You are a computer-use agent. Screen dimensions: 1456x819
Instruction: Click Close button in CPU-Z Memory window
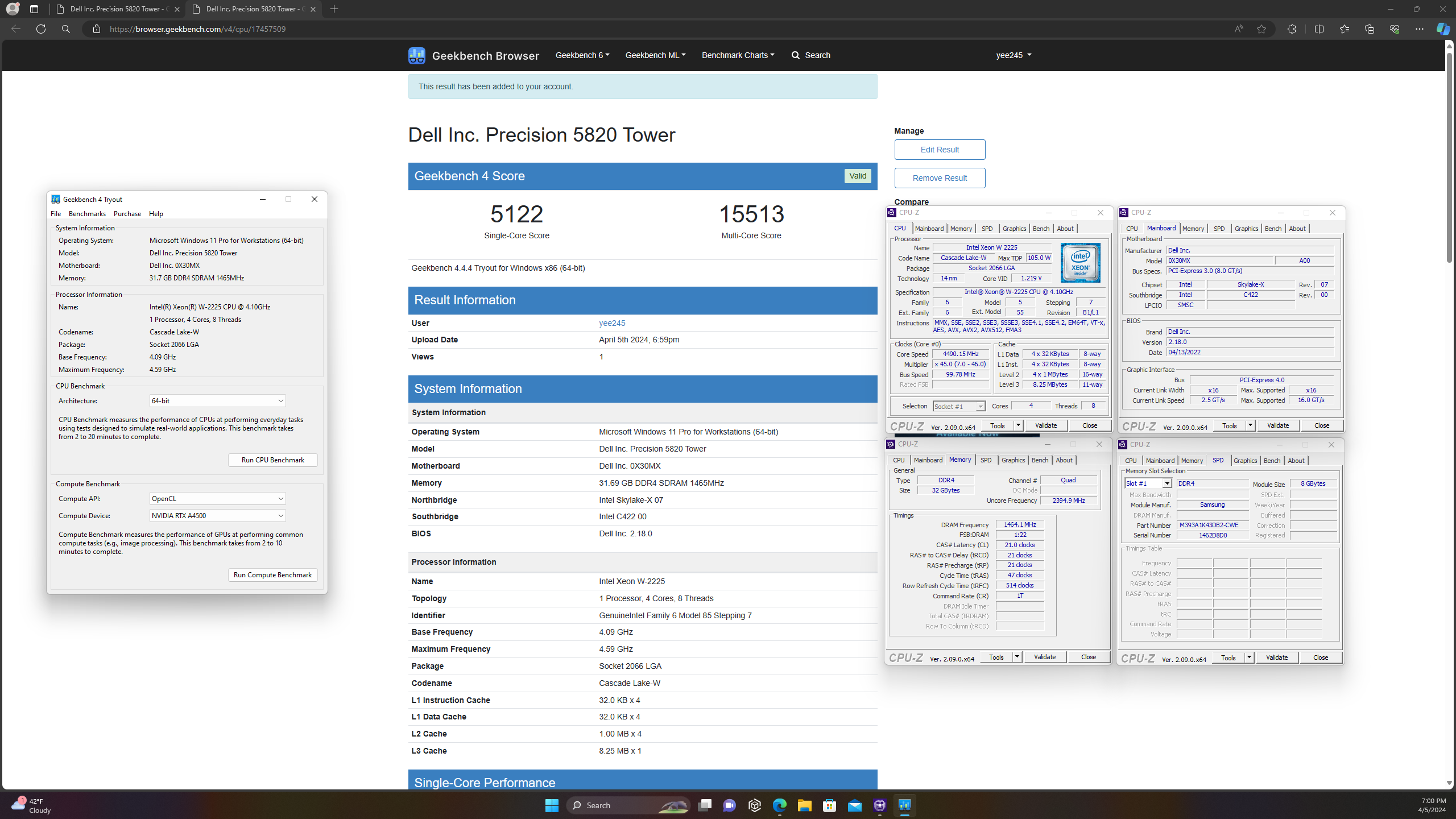pos(1089,657)
